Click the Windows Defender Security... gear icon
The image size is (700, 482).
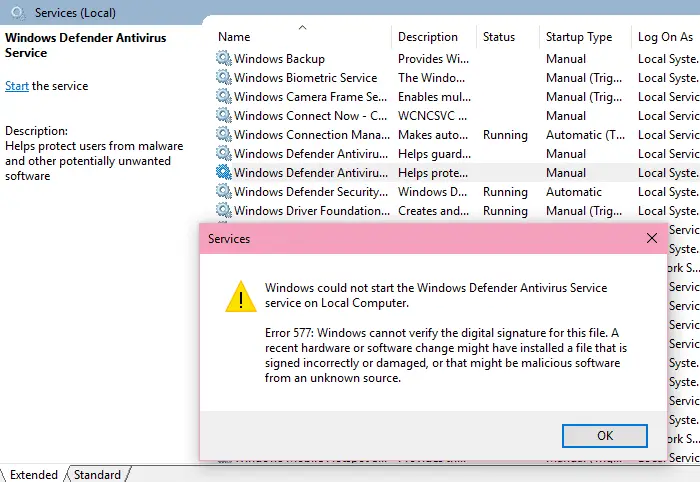click(224, 191)
